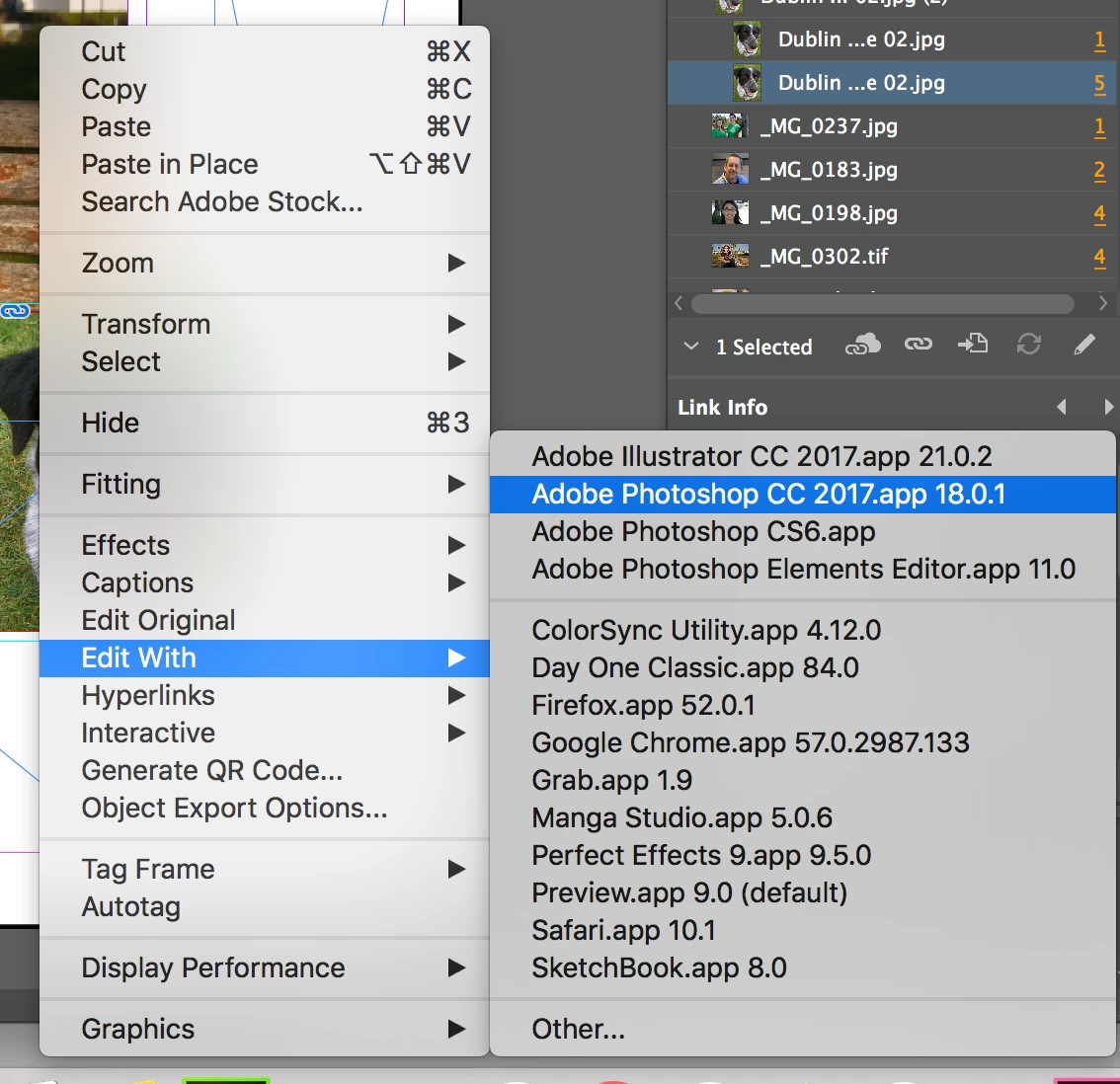Open the Display Performance submenu
1120x1084 pixels.
point(265,968)
